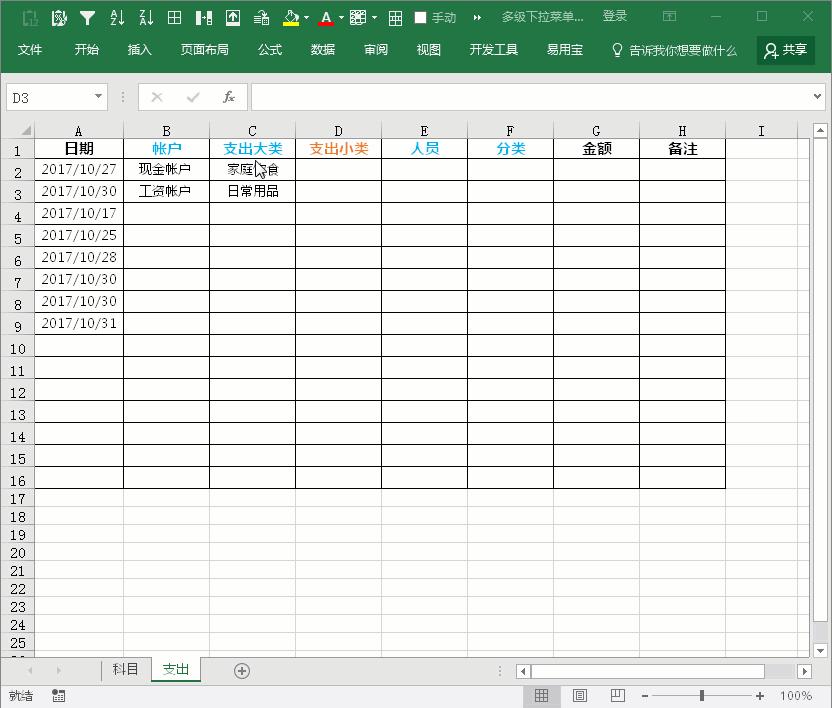Switch to Page Layout view via status bar icon
The image size is (832, 708).
[580, 695]
